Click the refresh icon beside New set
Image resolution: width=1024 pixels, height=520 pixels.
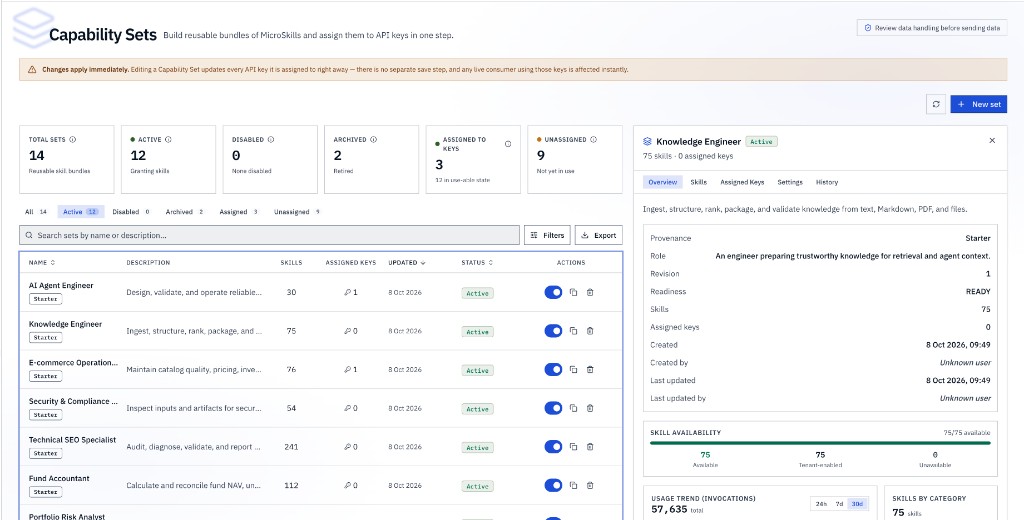click(x=936, y=105)
